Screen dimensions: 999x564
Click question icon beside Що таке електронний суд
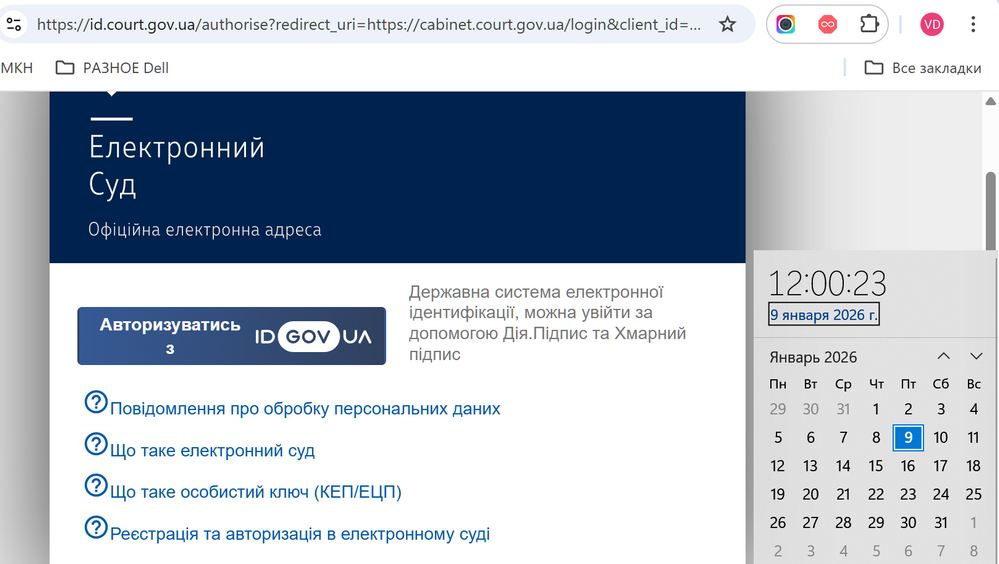coord(96,444)
